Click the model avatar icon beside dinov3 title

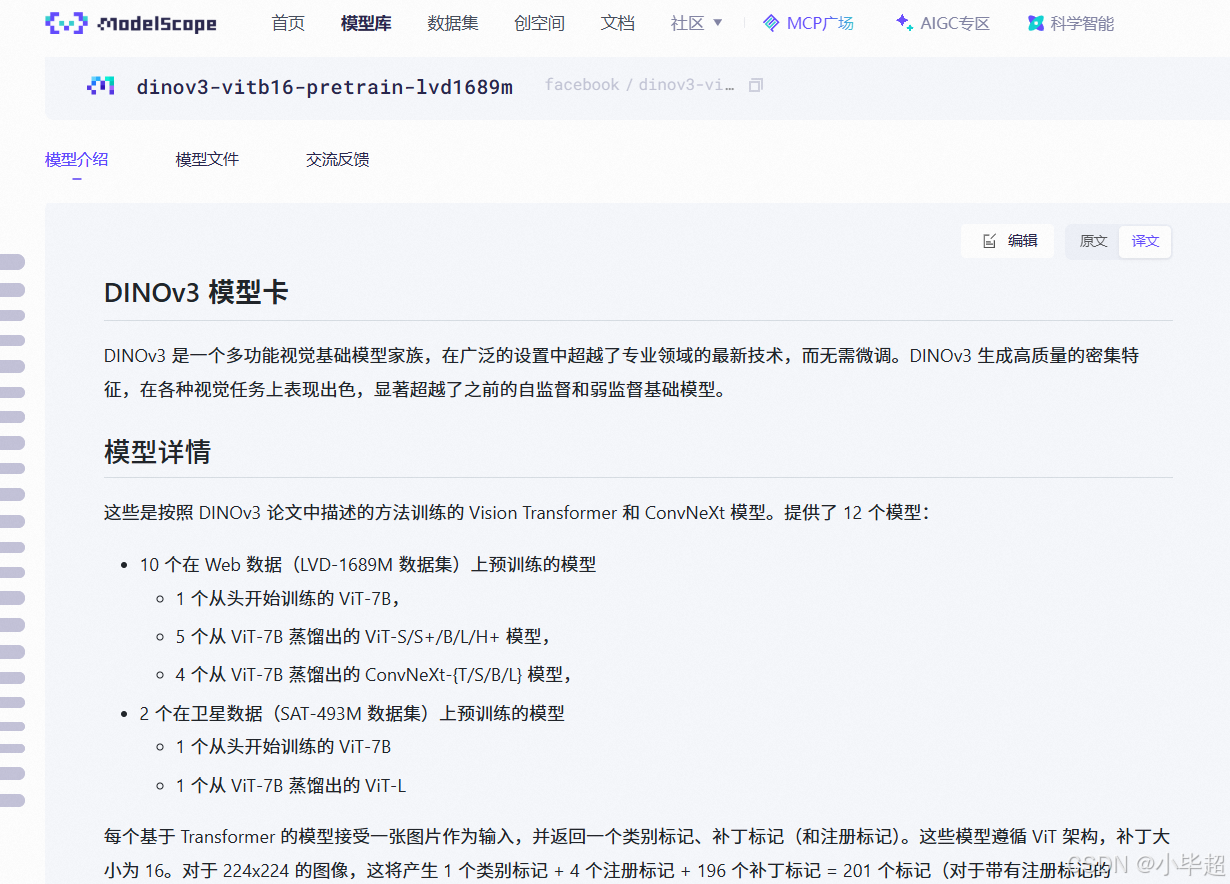click(x=101, y=86)
